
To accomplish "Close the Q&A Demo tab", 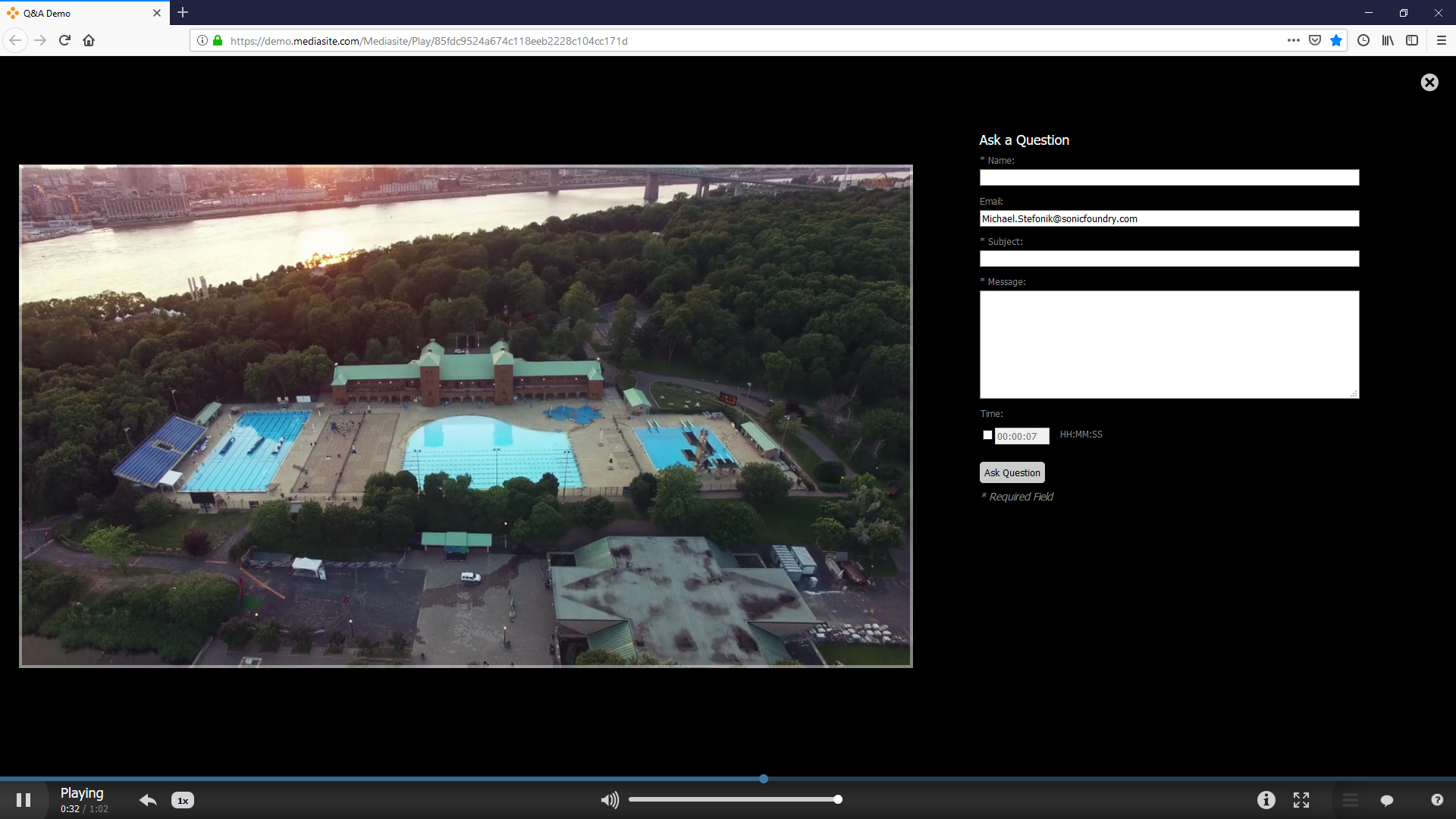I will pos(157,13).
